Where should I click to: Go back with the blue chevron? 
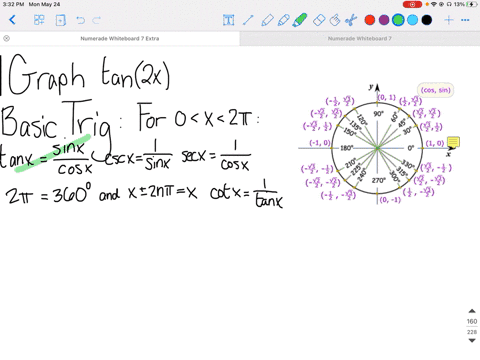point(12,20)
